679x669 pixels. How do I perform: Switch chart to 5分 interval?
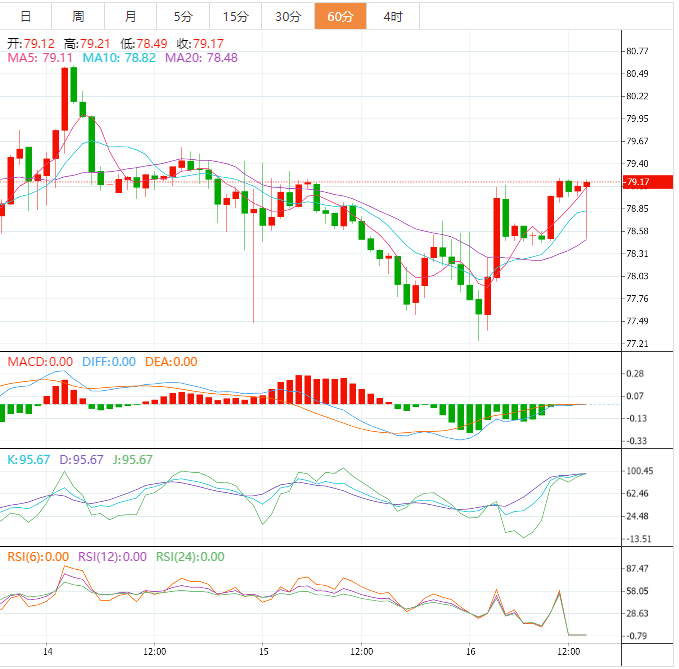[x=183, y=16]
